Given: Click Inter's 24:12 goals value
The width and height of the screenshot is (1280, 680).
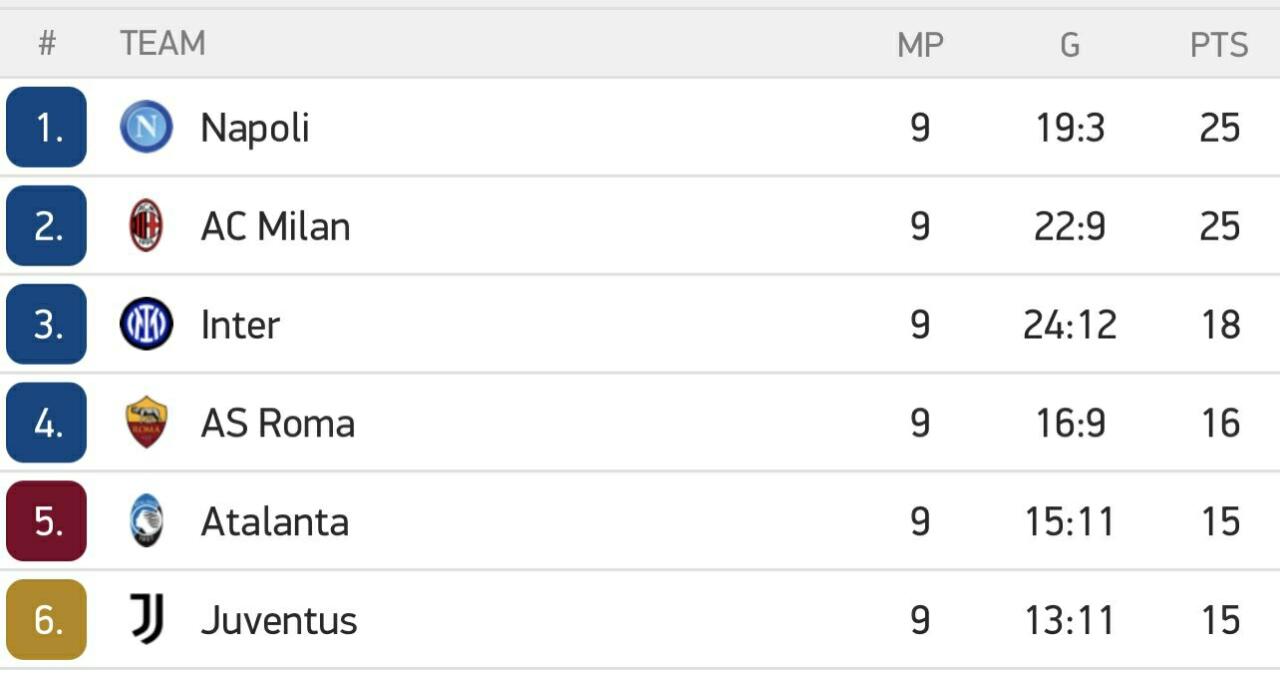Looking at the screenshot, I should 1070,325.
